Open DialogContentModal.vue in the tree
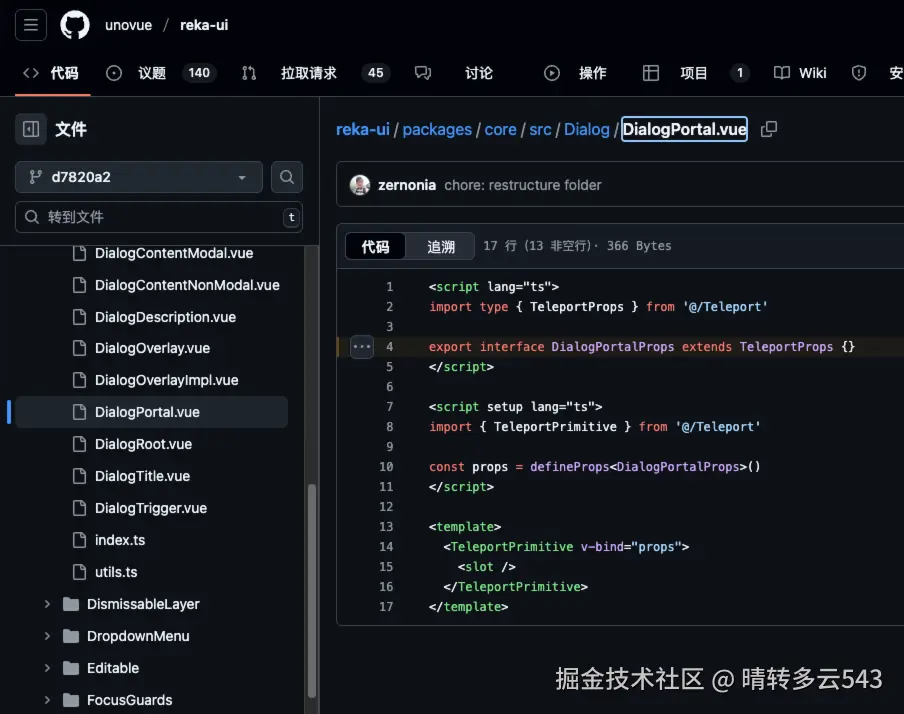 pos(174,253)
